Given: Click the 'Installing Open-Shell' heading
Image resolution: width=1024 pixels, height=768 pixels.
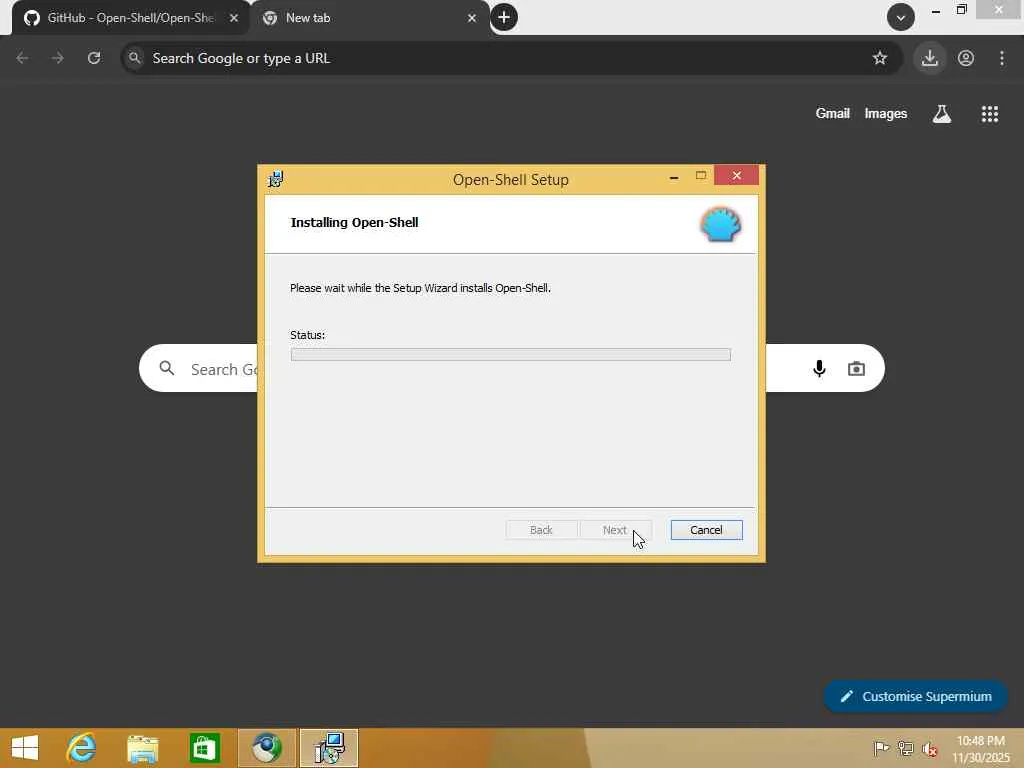Looking at the screenshot, I should [x=355, y=223].
